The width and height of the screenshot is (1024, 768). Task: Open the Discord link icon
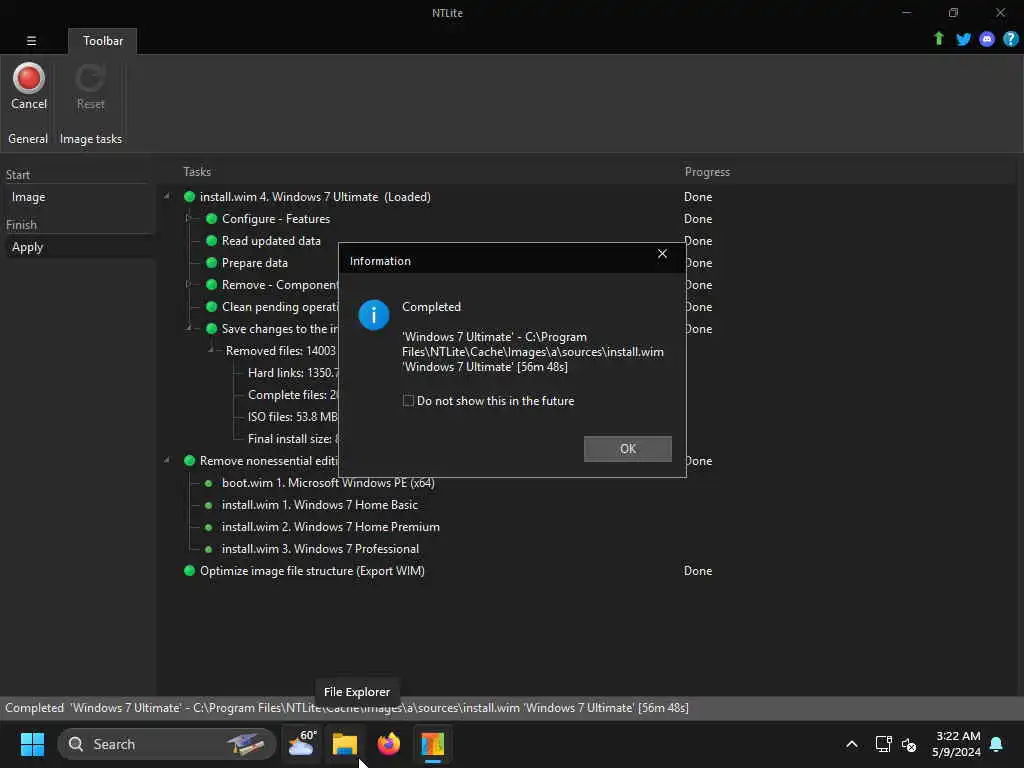click(x=987, y=39)
